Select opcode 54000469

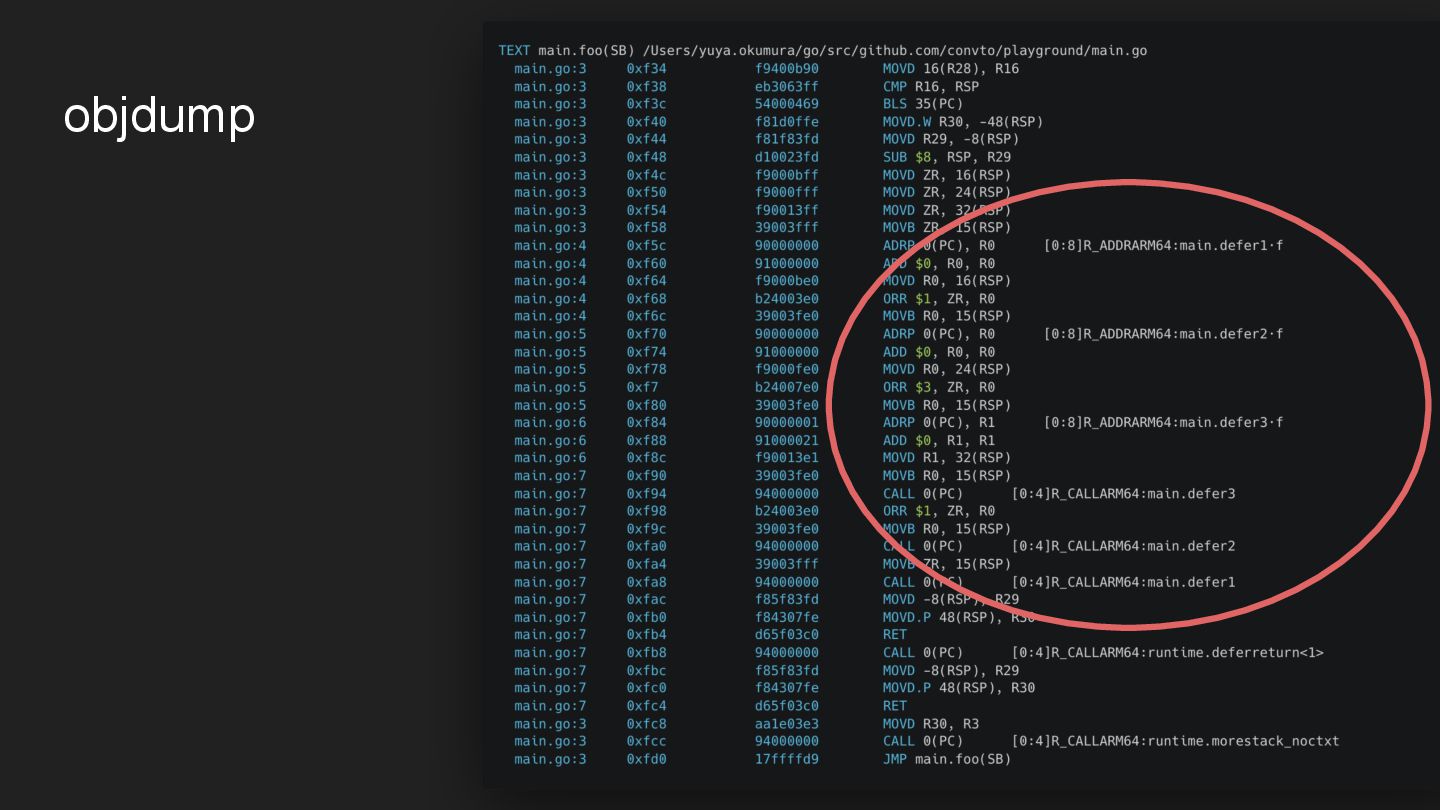pos(786,104)
